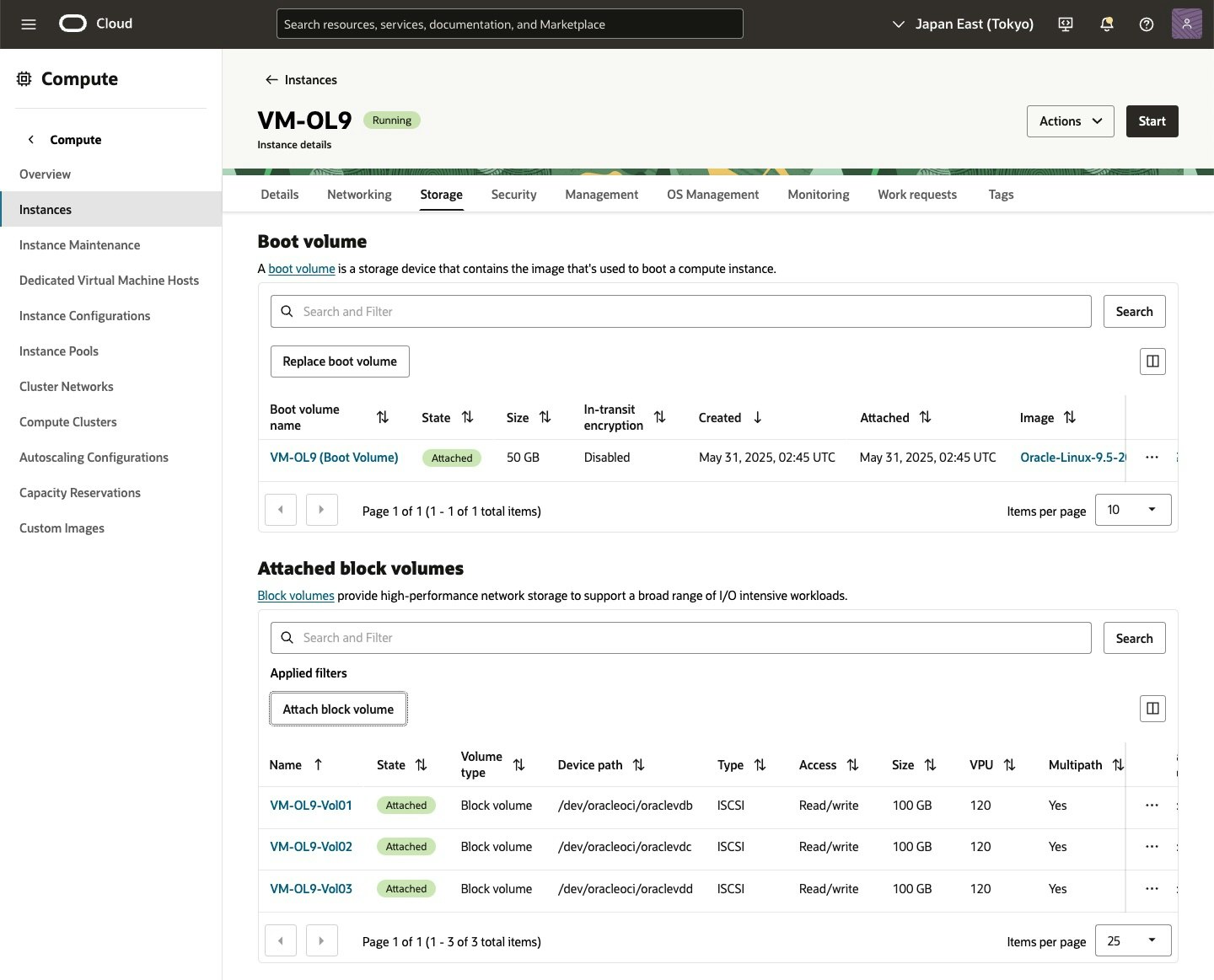Sort block volumes by Type
This screenshot has height=980, width=1214.
pos(760,765)
